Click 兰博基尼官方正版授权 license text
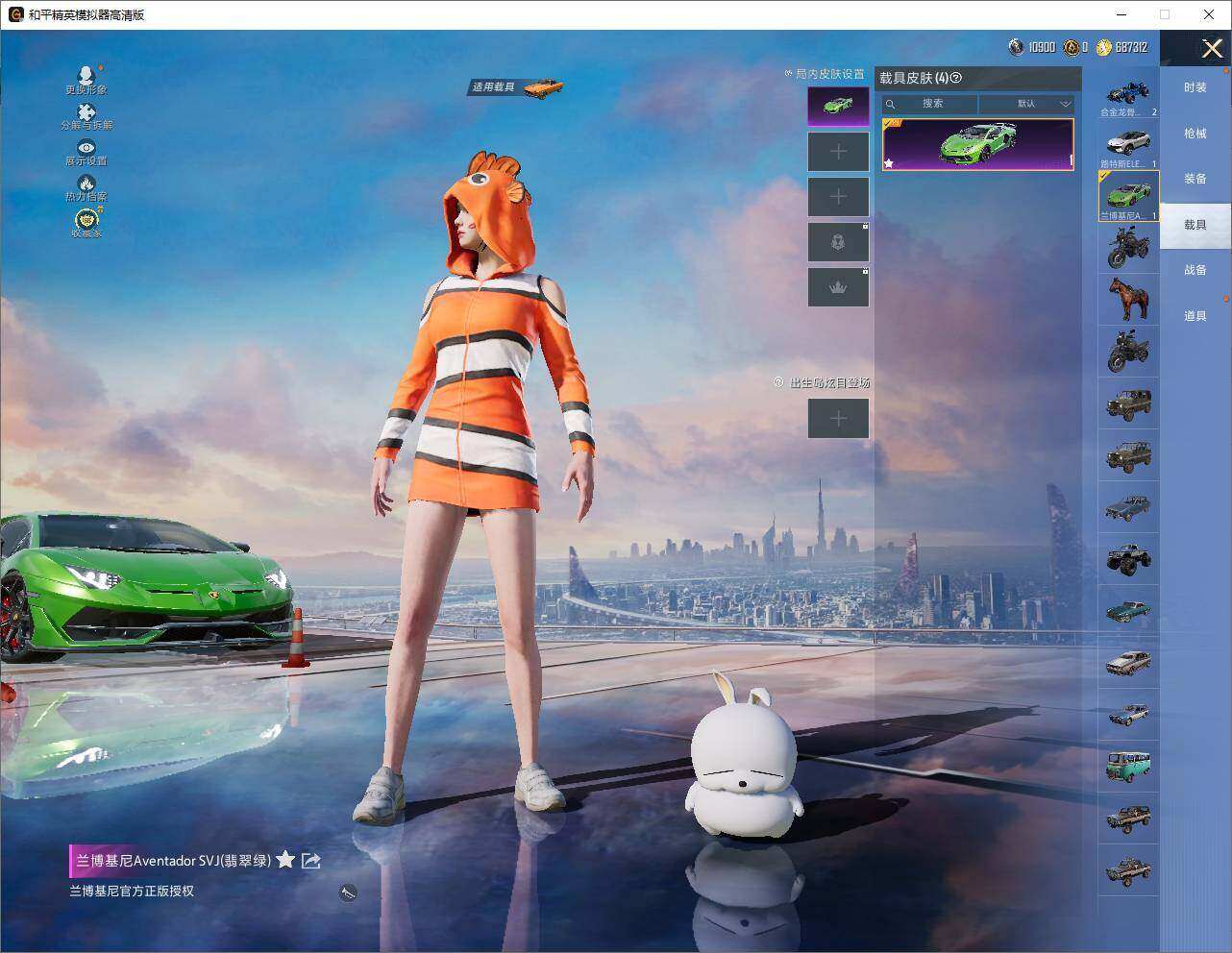This screenshot has height=953, width=1232. (132, 891)
